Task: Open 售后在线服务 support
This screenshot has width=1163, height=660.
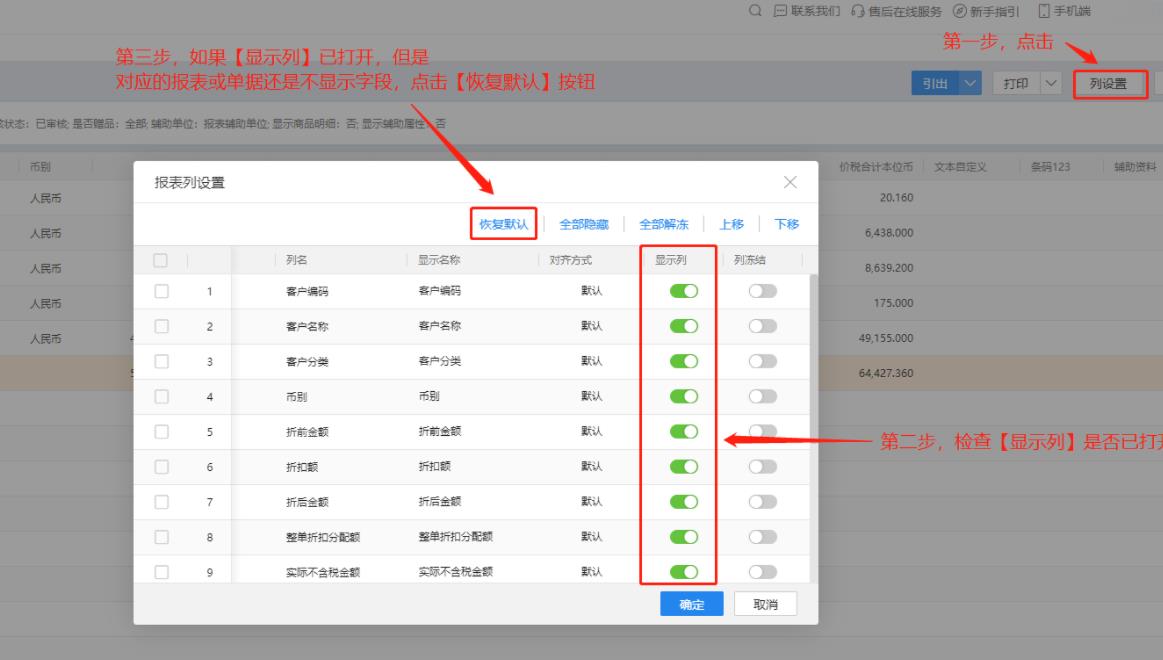Action: pos(897,11)
